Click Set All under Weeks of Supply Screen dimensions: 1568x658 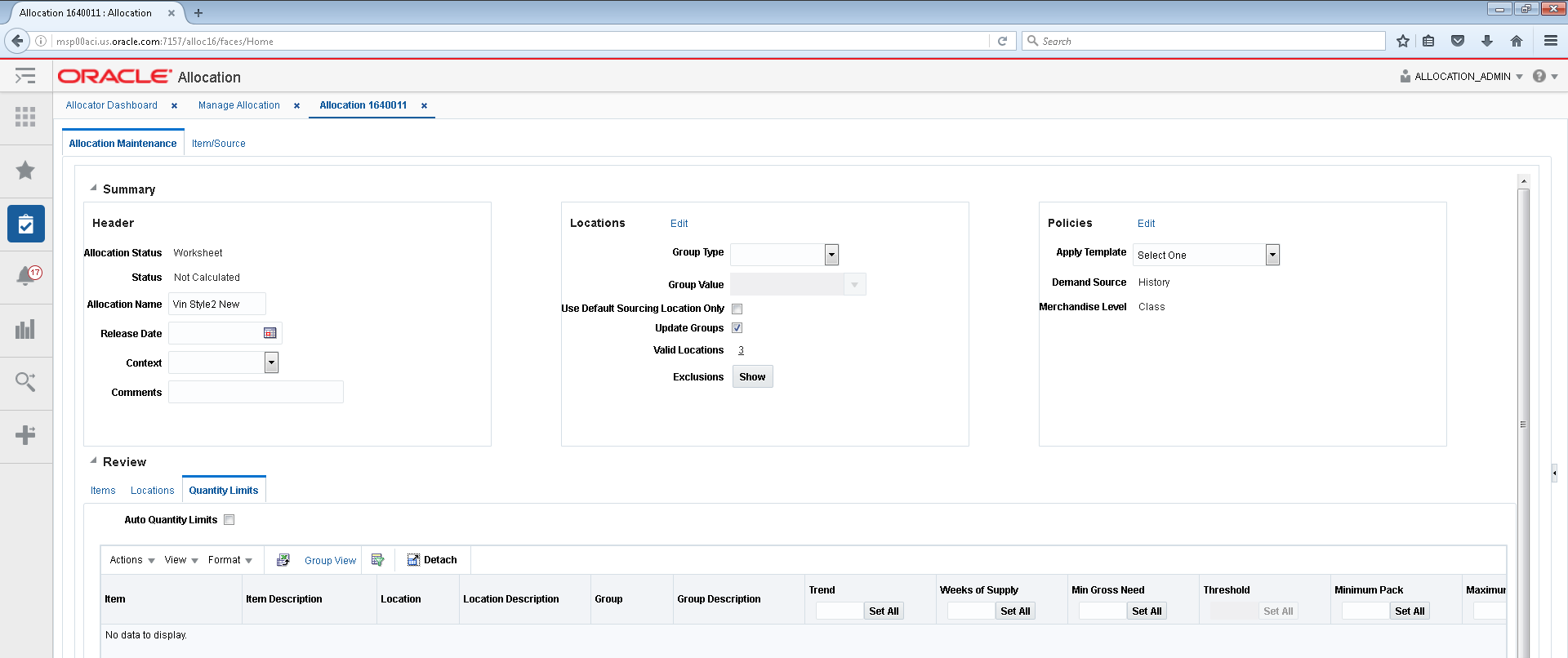tap(1015, 611)
